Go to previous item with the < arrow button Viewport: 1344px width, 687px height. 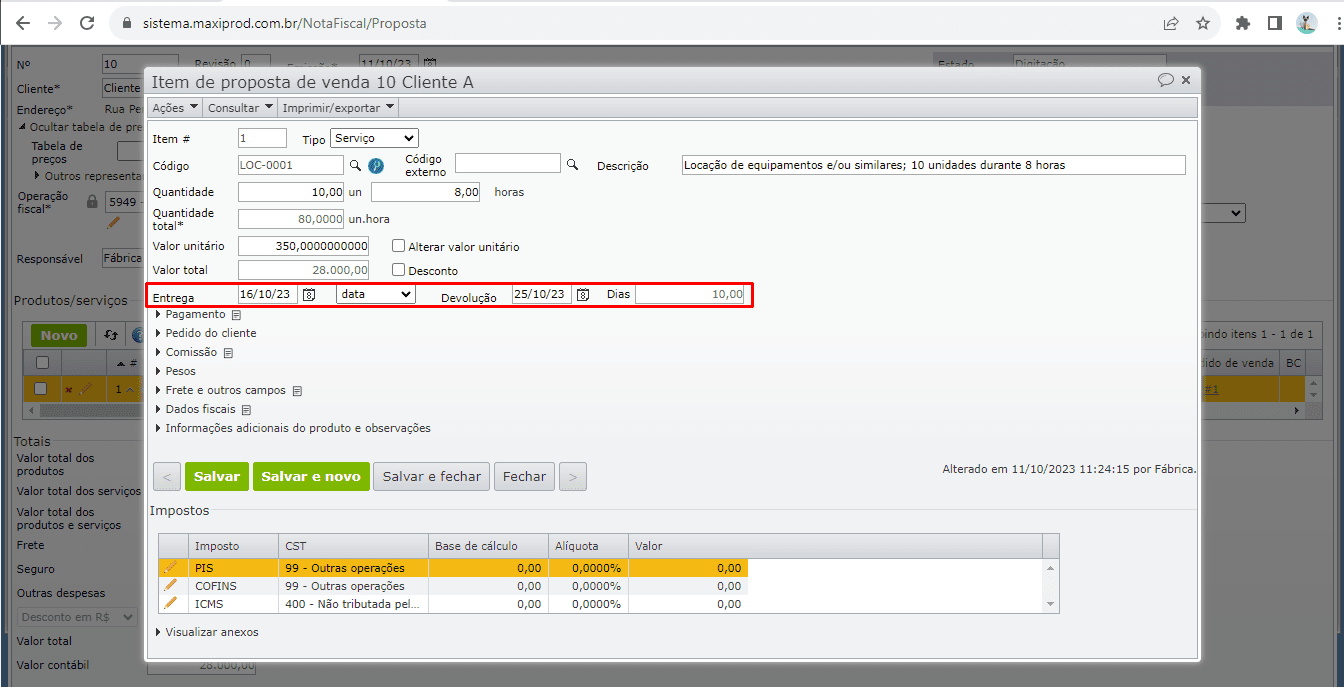tap(167, 477)
